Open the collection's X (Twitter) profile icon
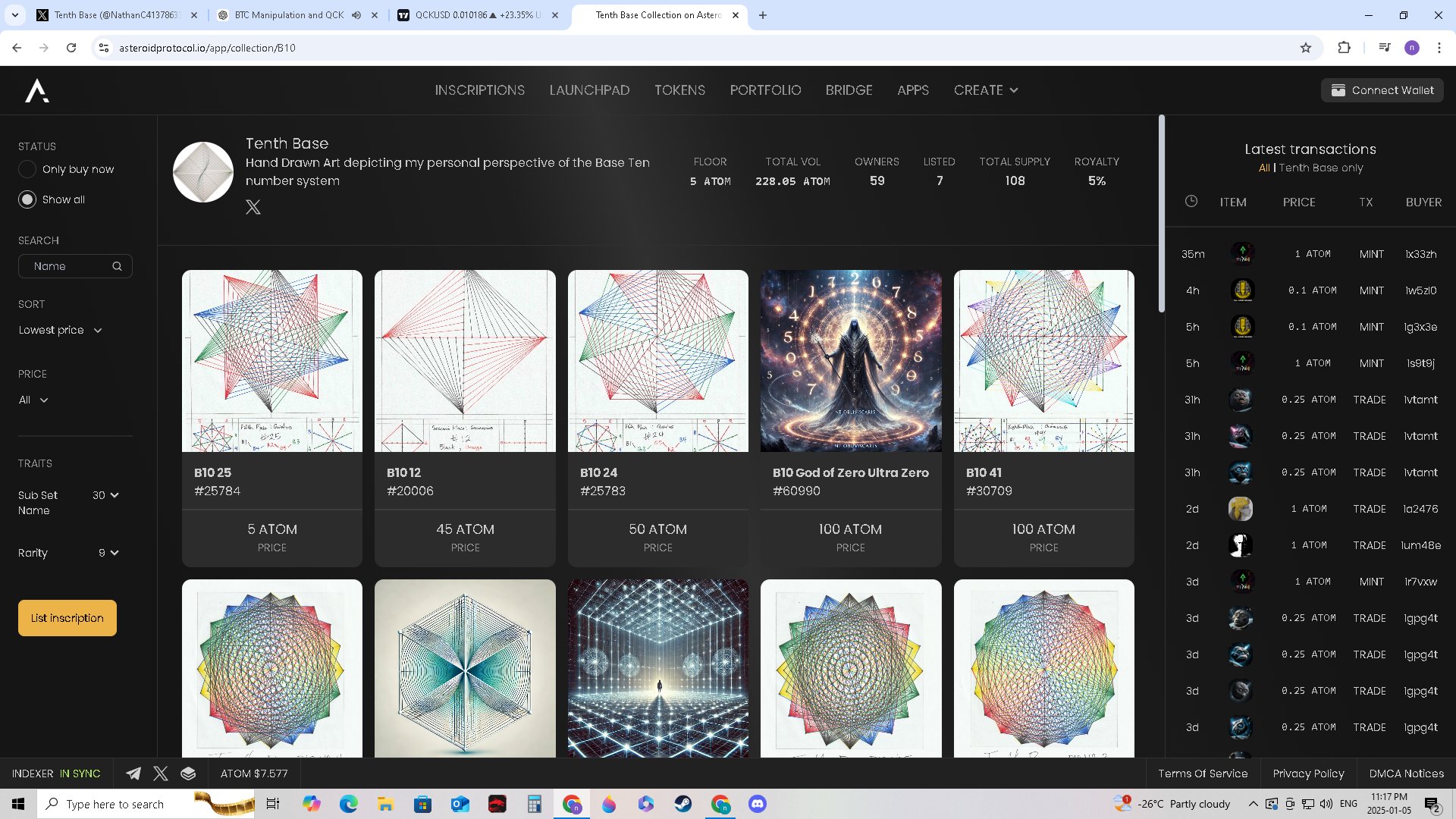1456x819 pixels. click(253, 207)
